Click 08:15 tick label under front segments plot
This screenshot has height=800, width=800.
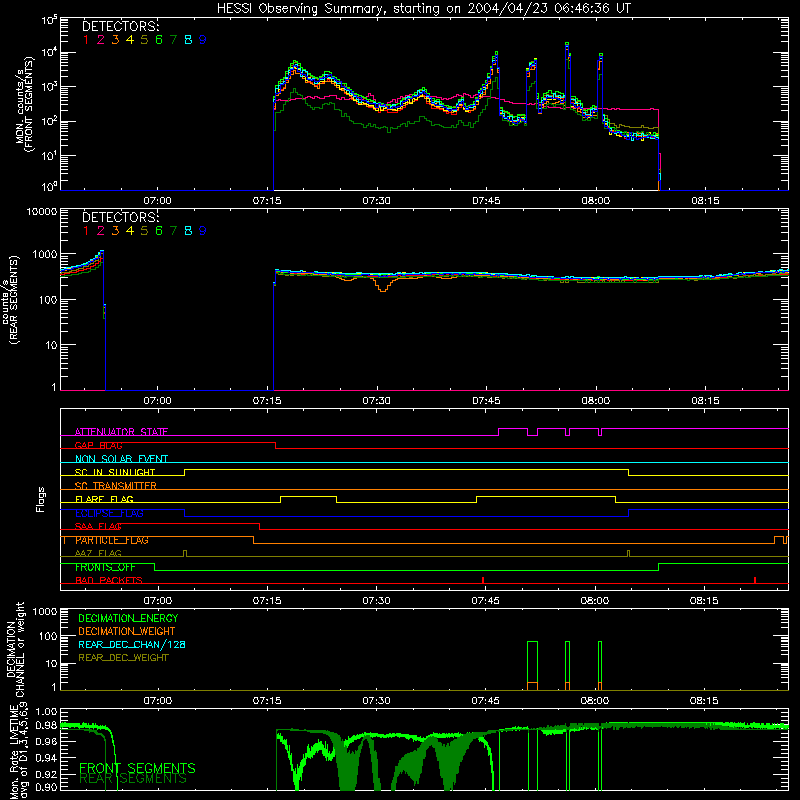click(x=705, y=201)
